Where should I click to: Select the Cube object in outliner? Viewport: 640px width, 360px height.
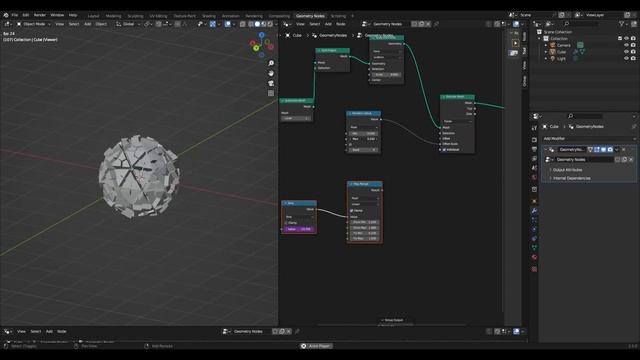[x=562, y=52]
